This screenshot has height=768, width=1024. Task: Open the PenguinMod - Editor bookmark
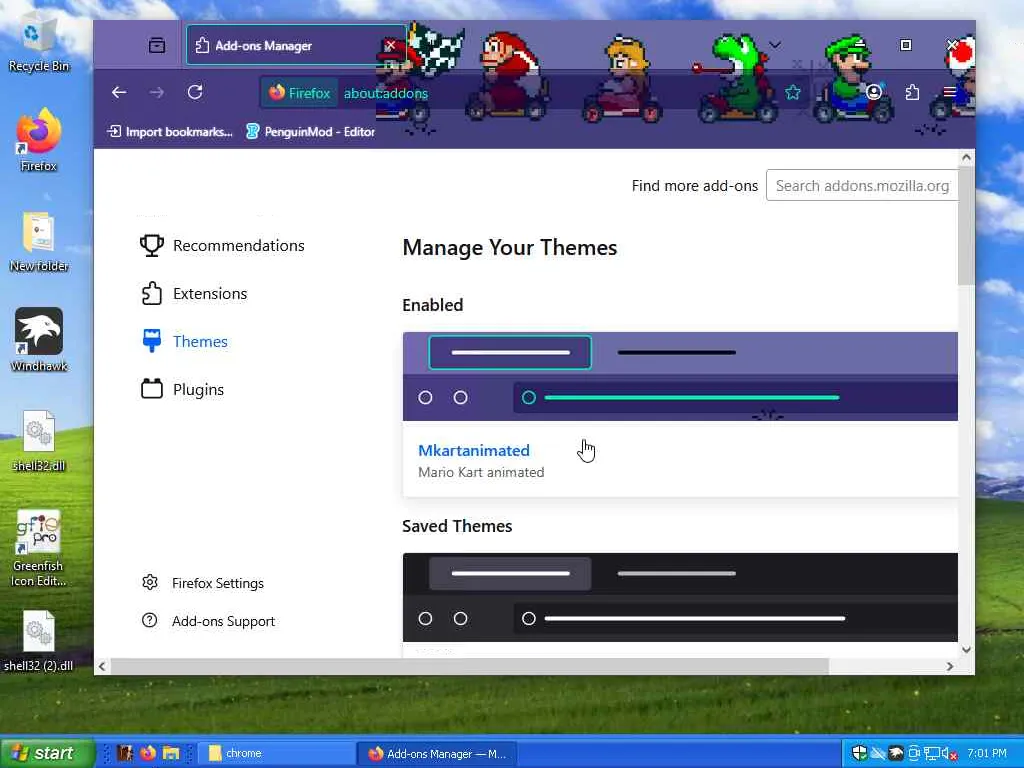310,131
